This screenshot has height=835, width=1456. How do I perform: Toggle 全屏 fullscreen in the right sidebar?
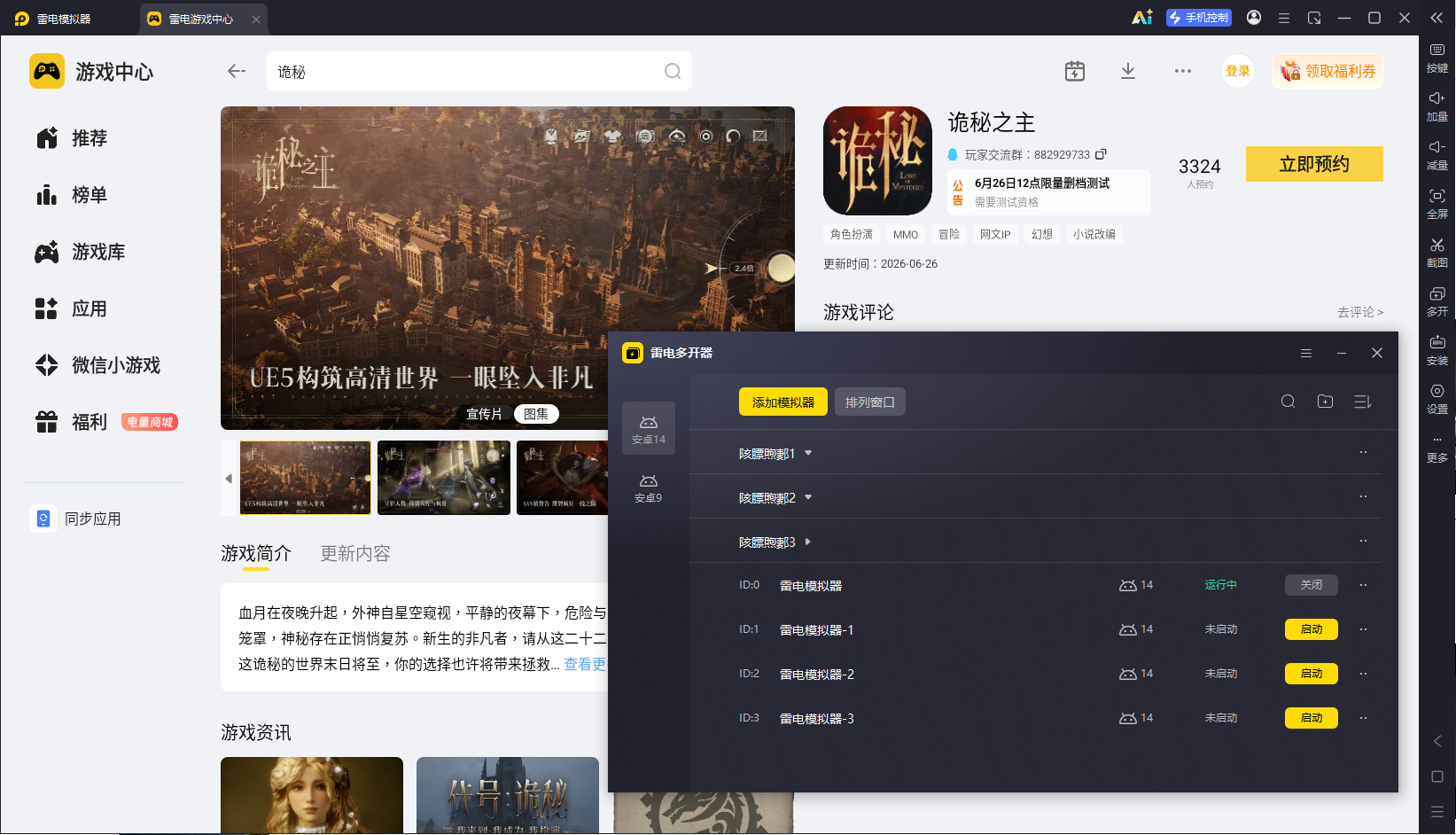[x=1437, y=204]
